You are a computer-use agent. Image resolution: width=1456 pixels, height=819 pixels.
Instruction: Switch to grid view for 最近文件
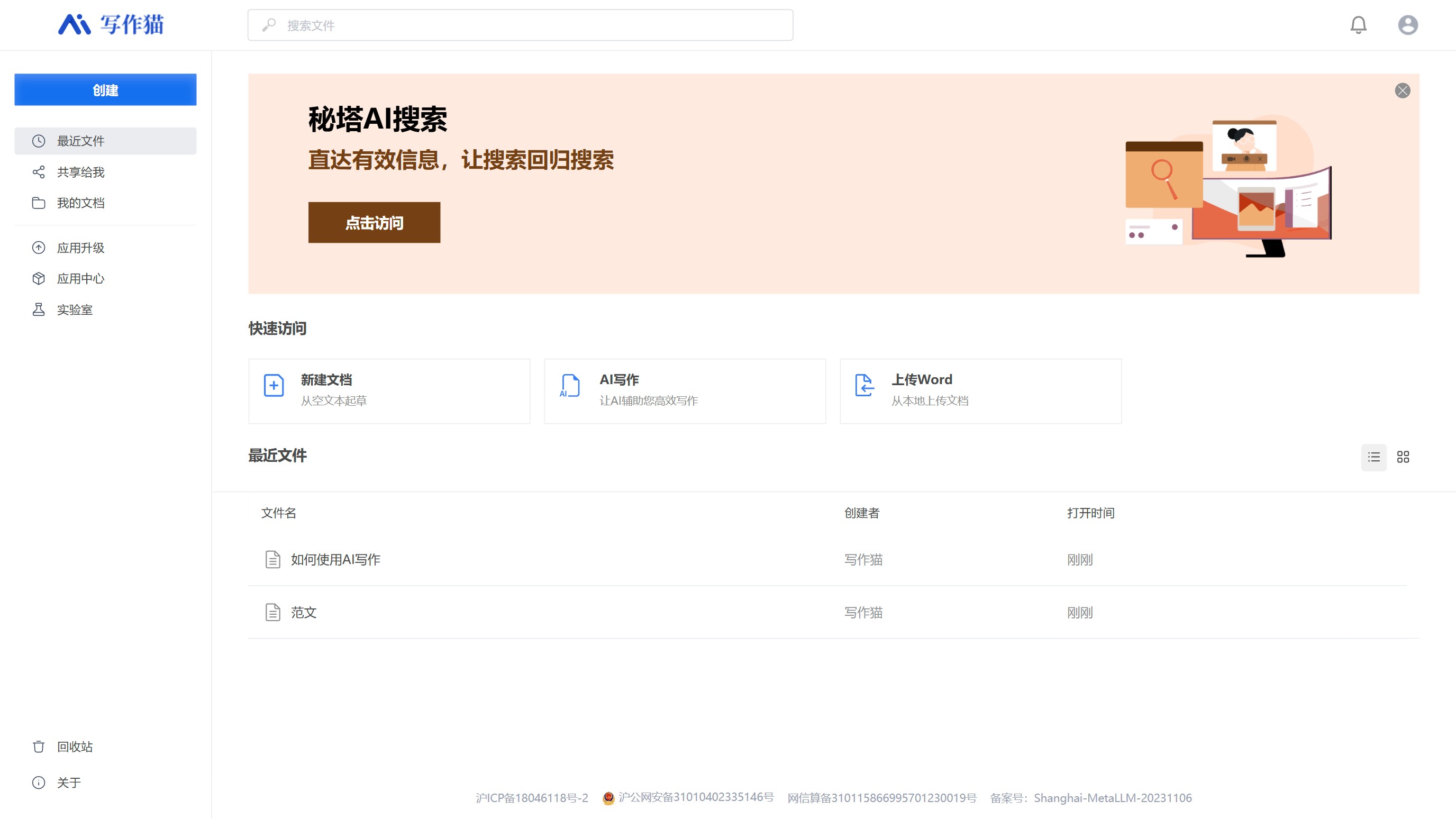[1404, 457]
